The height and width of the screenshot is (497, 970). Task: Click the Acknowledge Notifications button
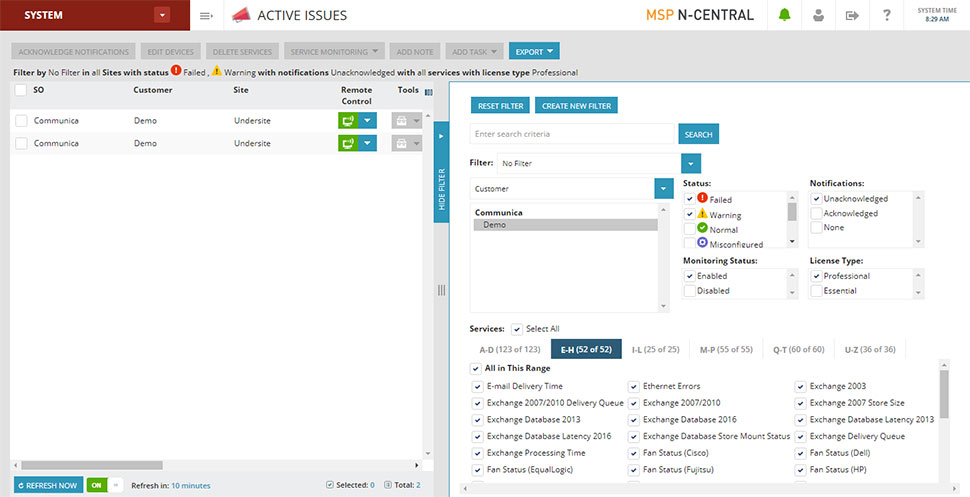coord(74,51)
